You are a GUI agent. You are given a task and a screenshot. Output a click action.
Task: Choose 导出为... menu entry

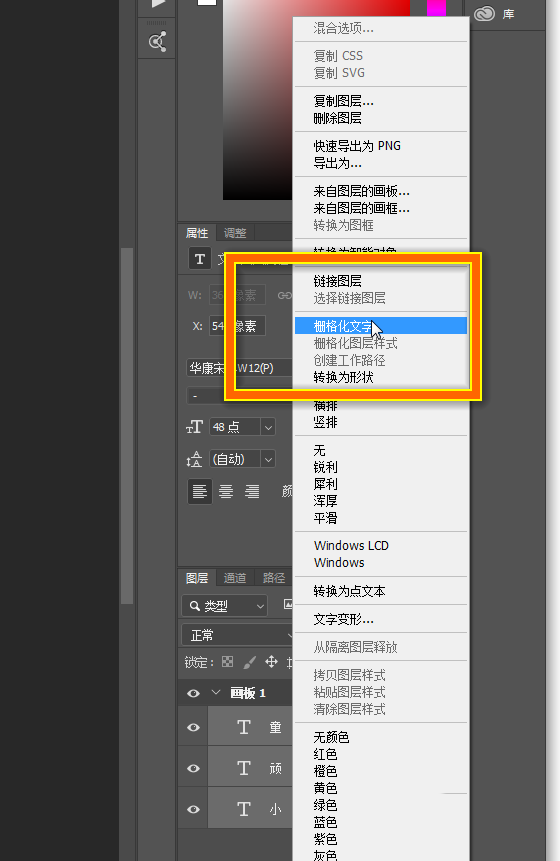(x=381, y=163)
